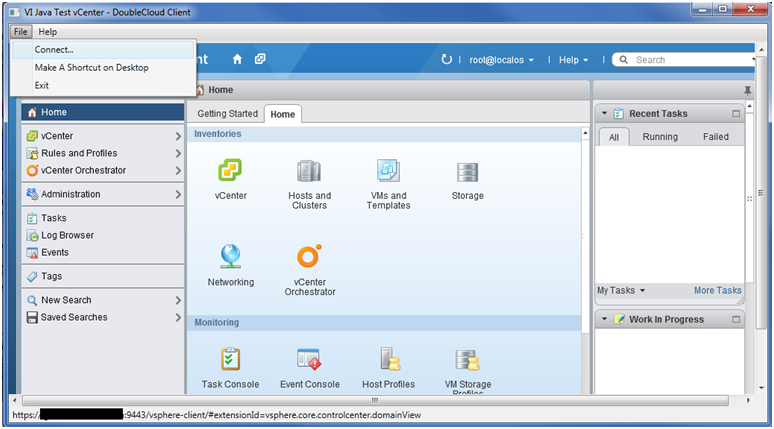
Task: Switch to the Home tab
Action: (x=282, y=114)
